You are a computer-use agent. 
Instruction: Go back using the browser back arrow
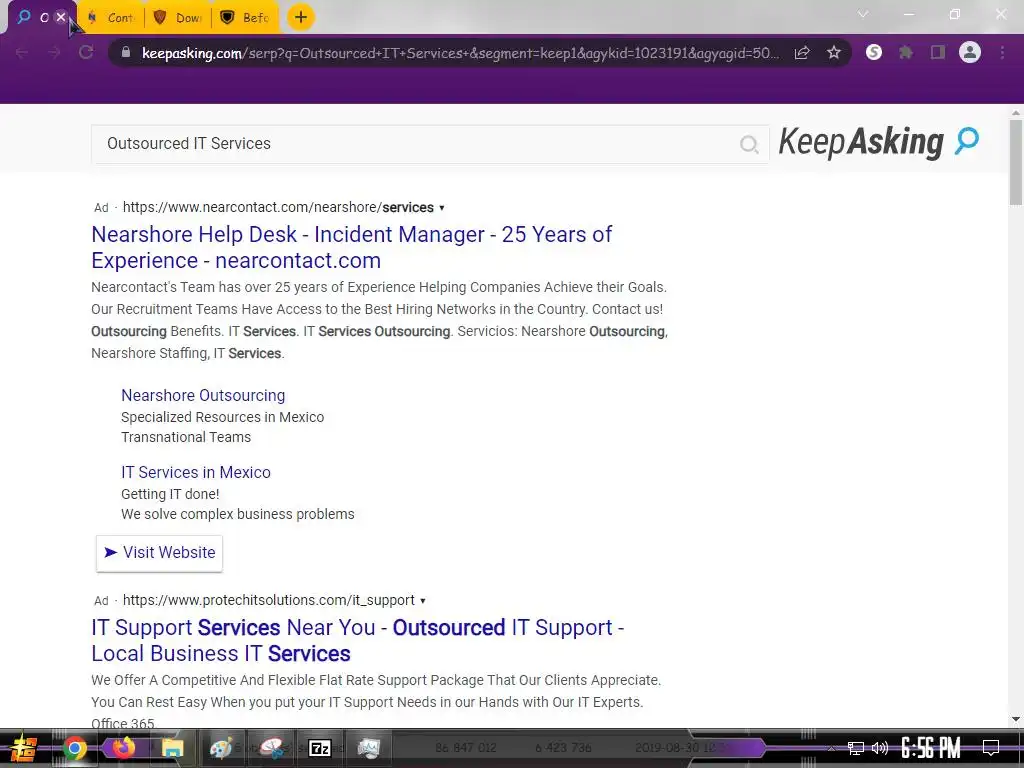click(22, 53)
